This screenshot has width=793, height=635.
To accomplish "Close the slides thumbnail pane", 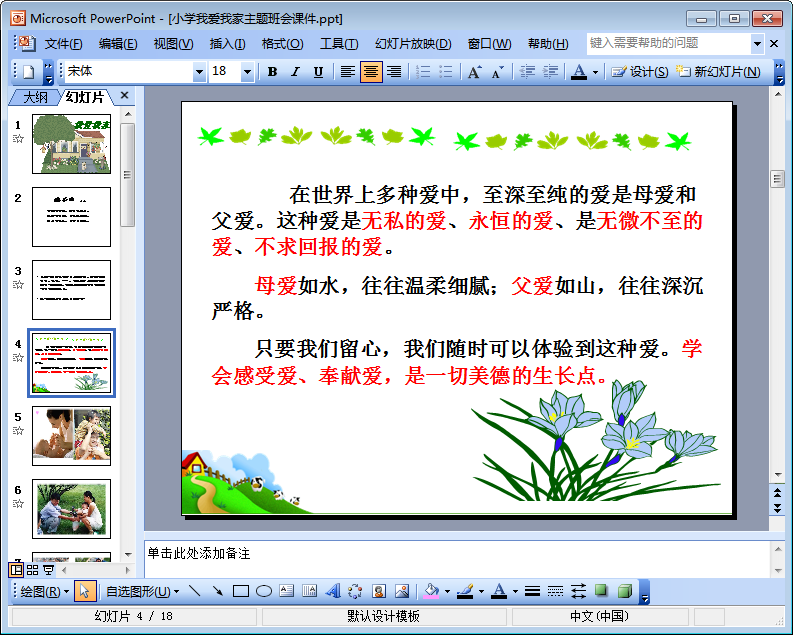I will 124,96.
